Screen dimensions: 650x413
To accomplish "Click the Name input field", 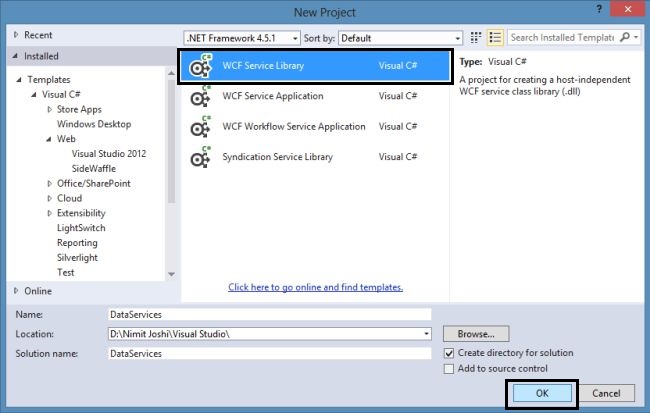I will 269,314.
